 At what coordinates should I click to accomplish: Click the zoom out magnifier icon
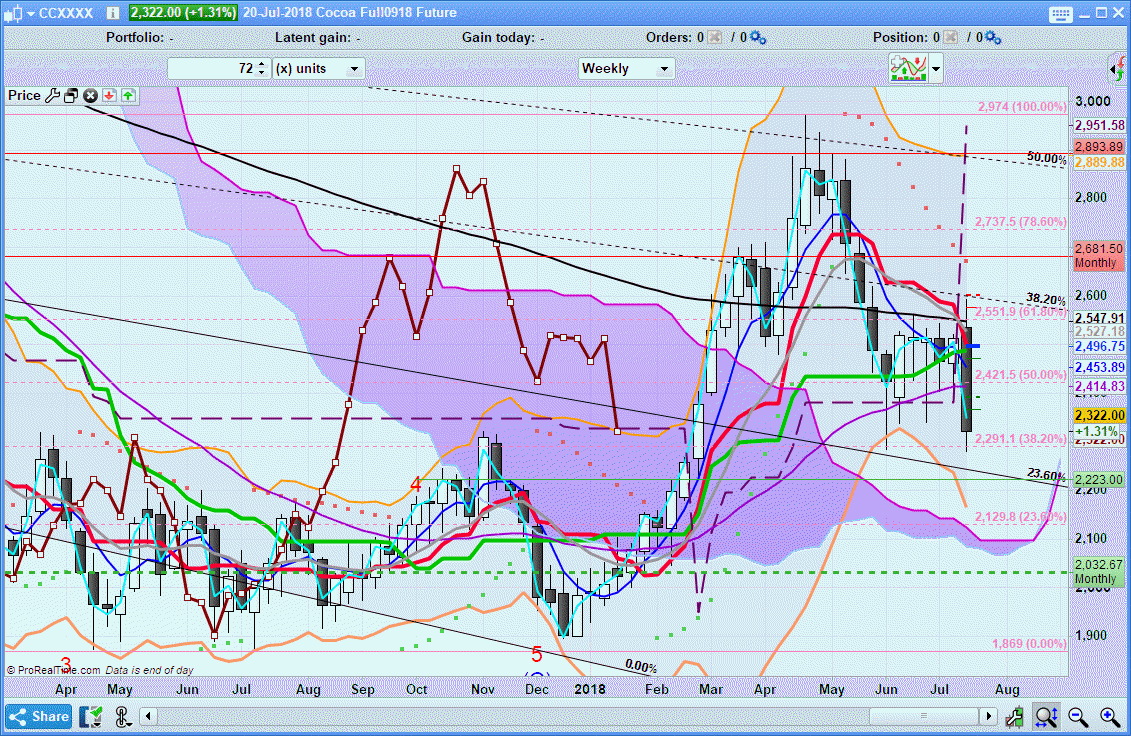pos(1078,717)
